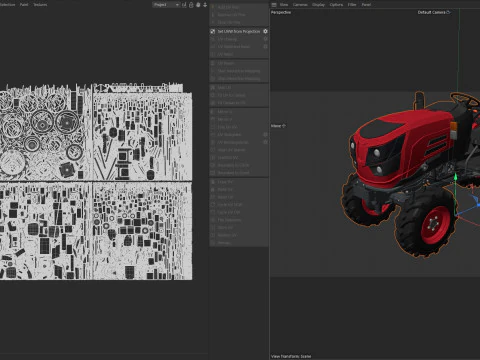Click the green Y axis handle

point(455,177)
